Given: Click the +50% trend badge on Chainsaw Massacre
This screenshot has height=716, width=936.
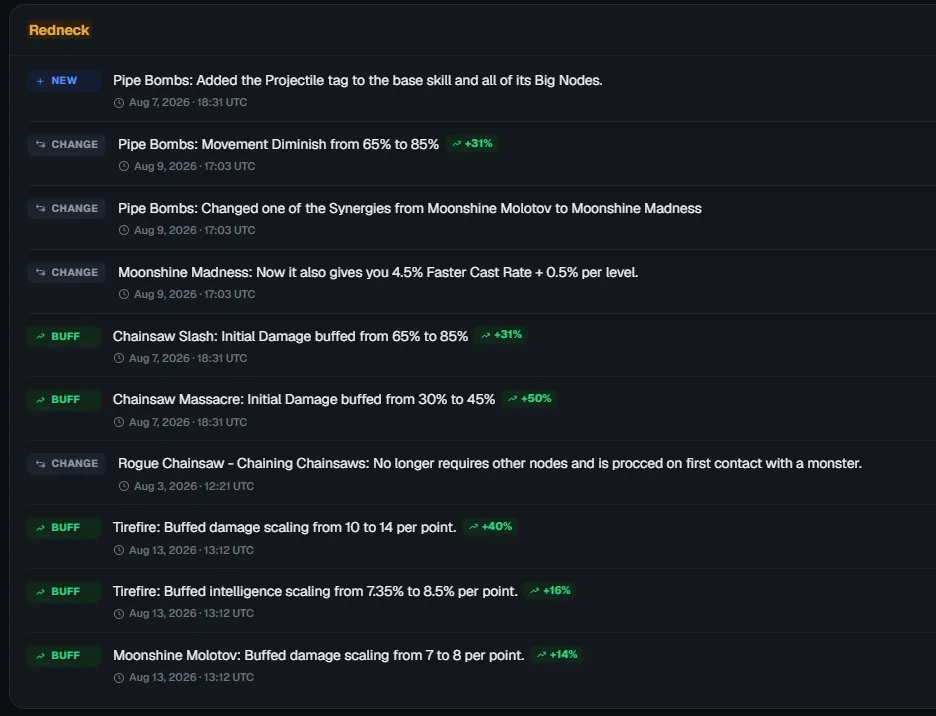Looking at the screenshot, I should coord(529,398).
